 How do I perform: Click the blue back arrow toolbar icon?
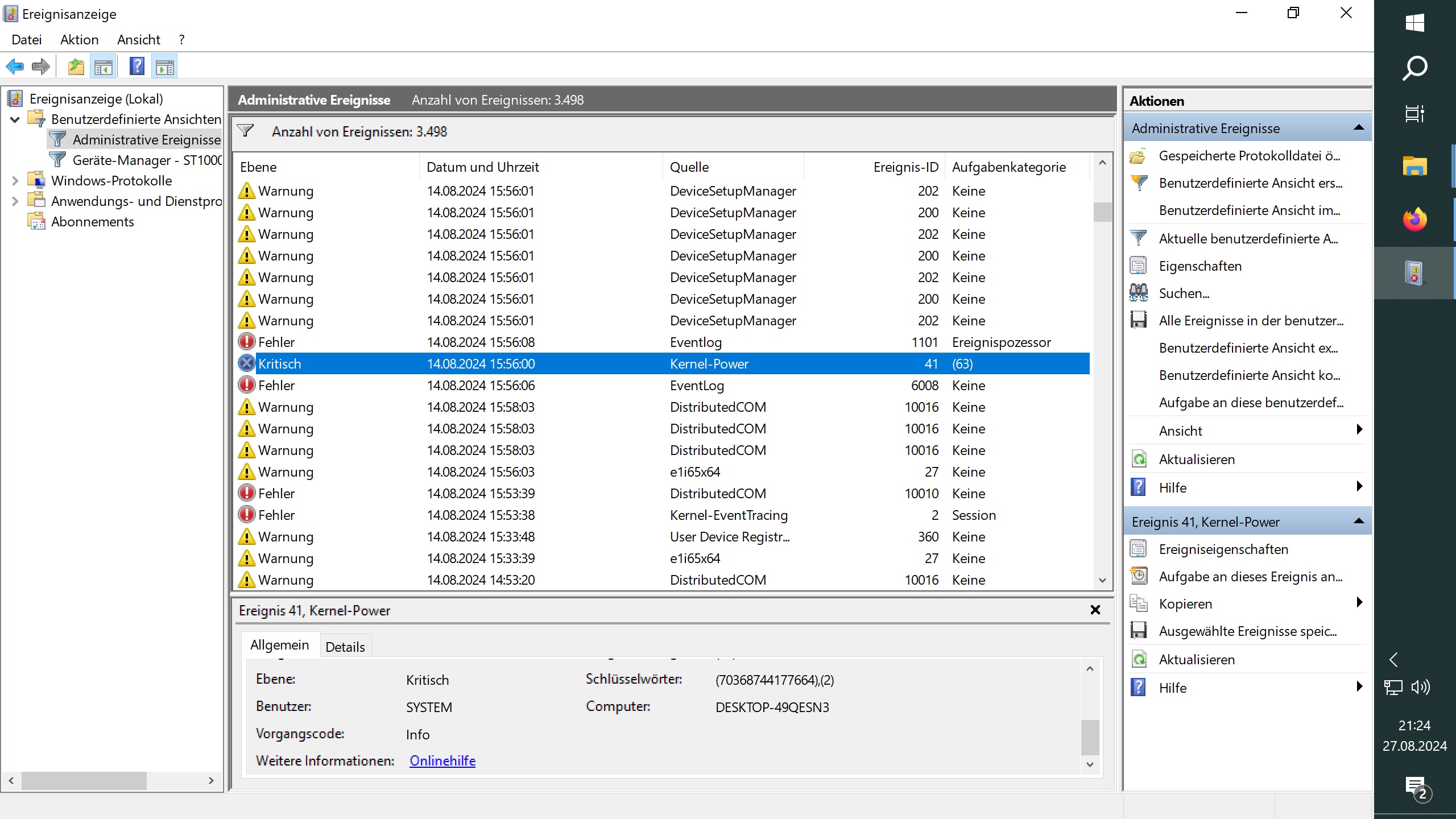pos(15,67)
